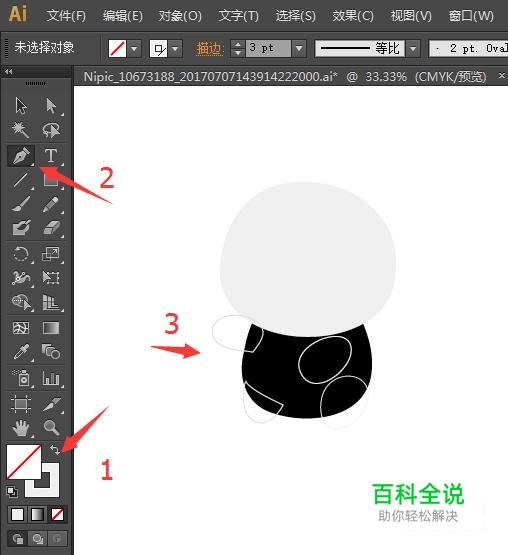Select the Lasso tool
This screenshot has height=555, width=508.
(51, 130)
